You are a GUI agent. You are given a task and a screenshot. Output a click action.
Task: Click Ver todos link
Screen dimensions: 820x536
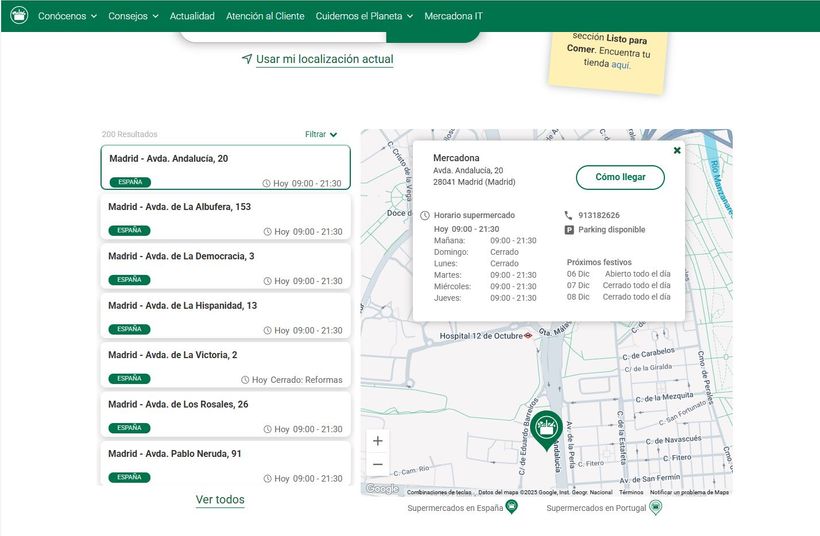pyautogui.click(x=220, y=500)
